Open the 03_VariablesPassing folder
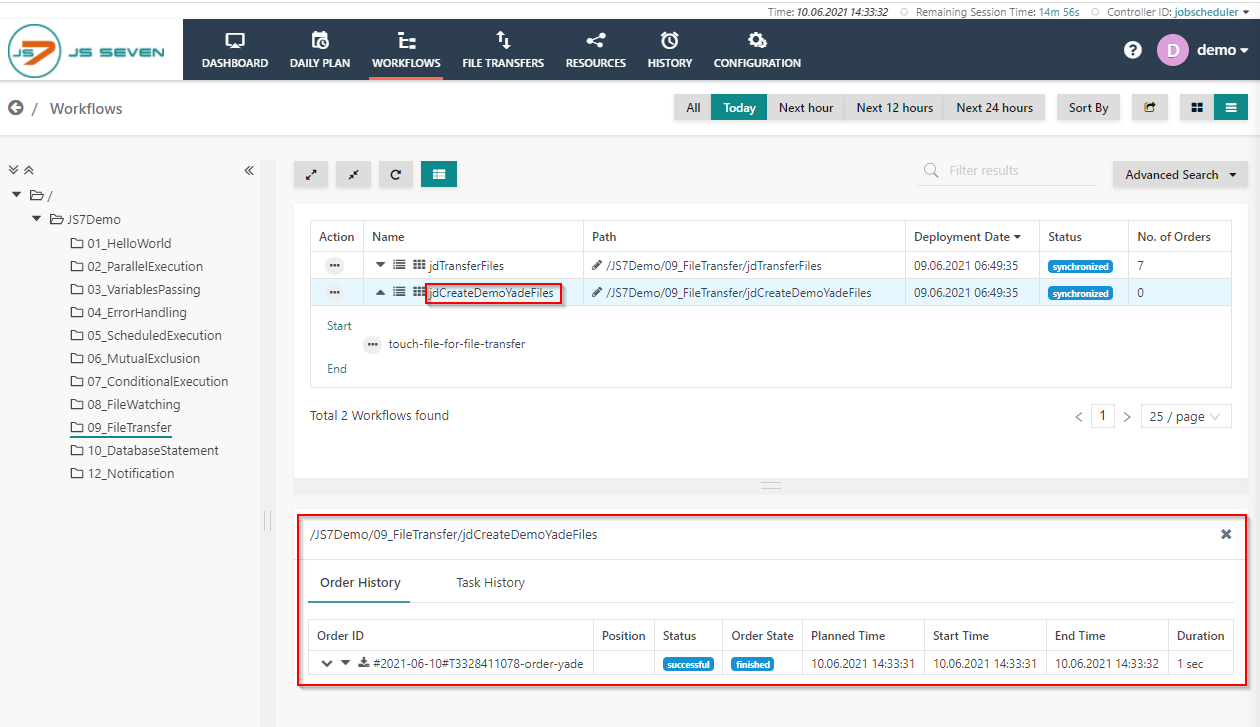Screen dimensions: 1260x727 coord(135,289)
